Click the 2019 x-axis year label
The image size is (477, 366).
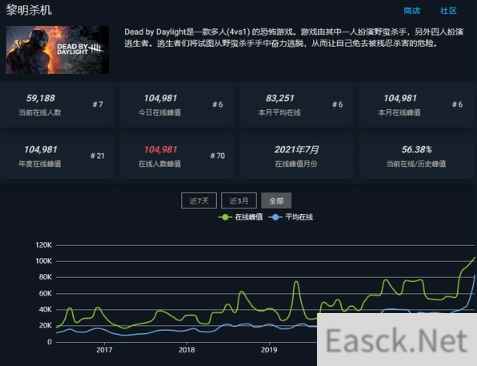(x=269, y=350)
